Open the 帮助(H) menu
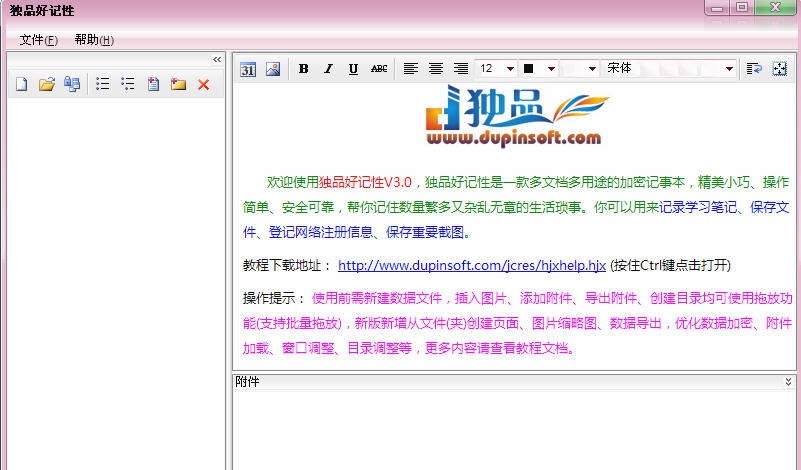 tap(94, 40)
